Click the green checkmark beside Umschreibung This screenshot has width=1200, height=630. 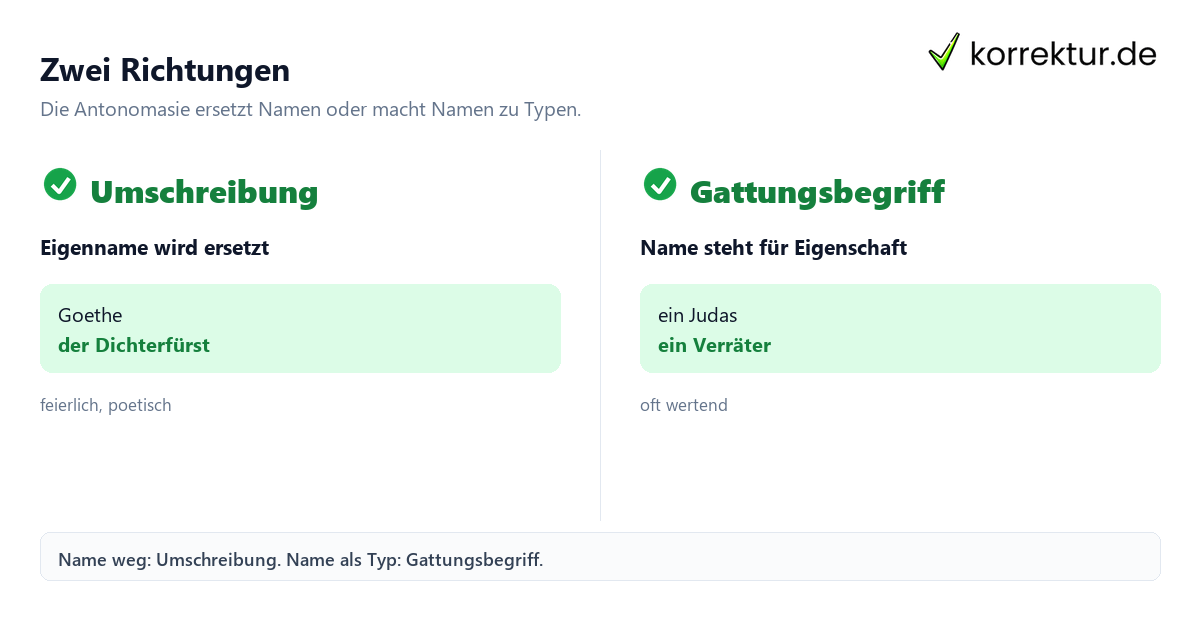(x=60, y=184)
